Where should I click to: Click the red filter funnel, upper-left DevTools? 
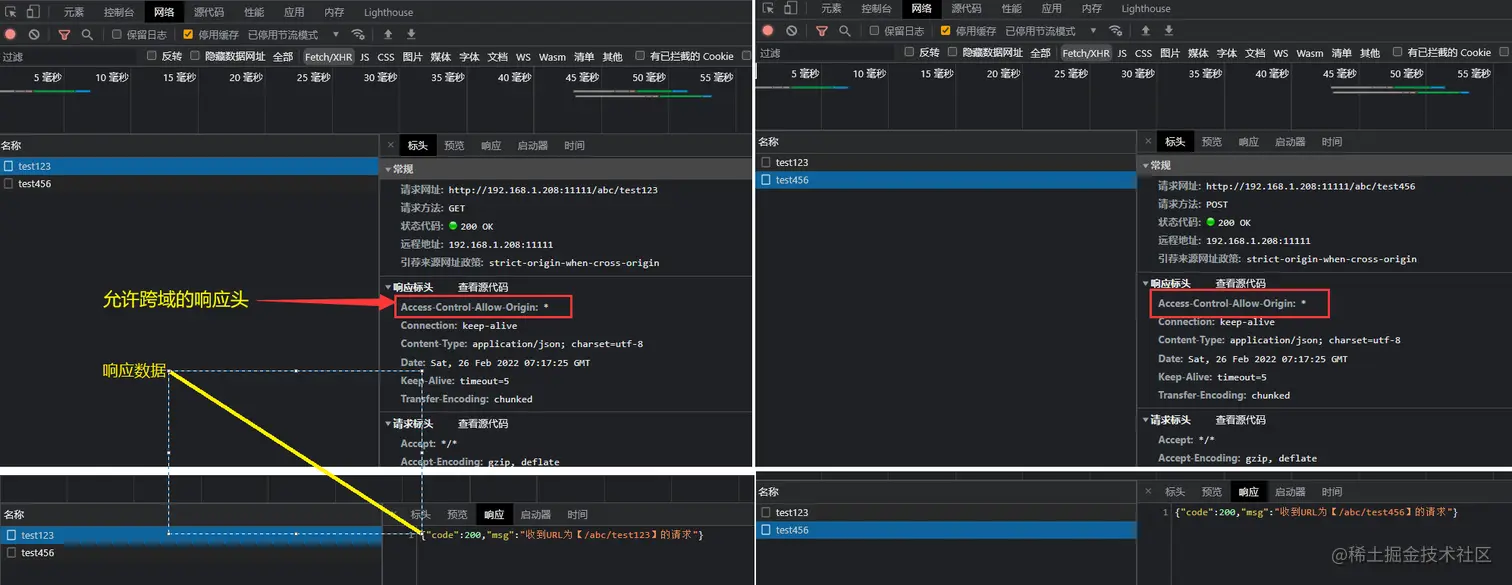point(64,34)
